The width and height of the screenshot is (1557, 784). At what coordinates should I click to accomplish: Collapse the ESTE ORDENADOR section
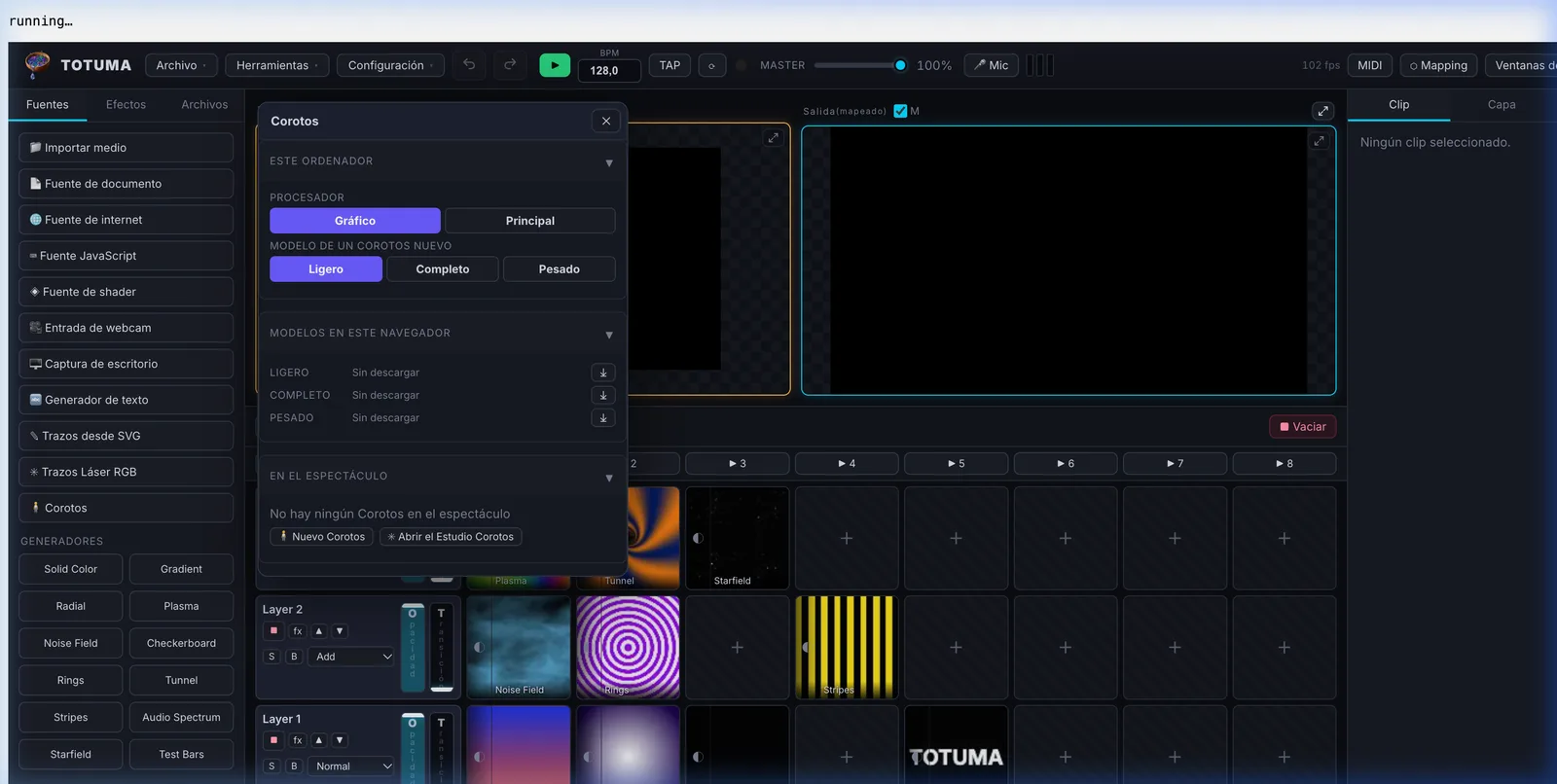609,162
